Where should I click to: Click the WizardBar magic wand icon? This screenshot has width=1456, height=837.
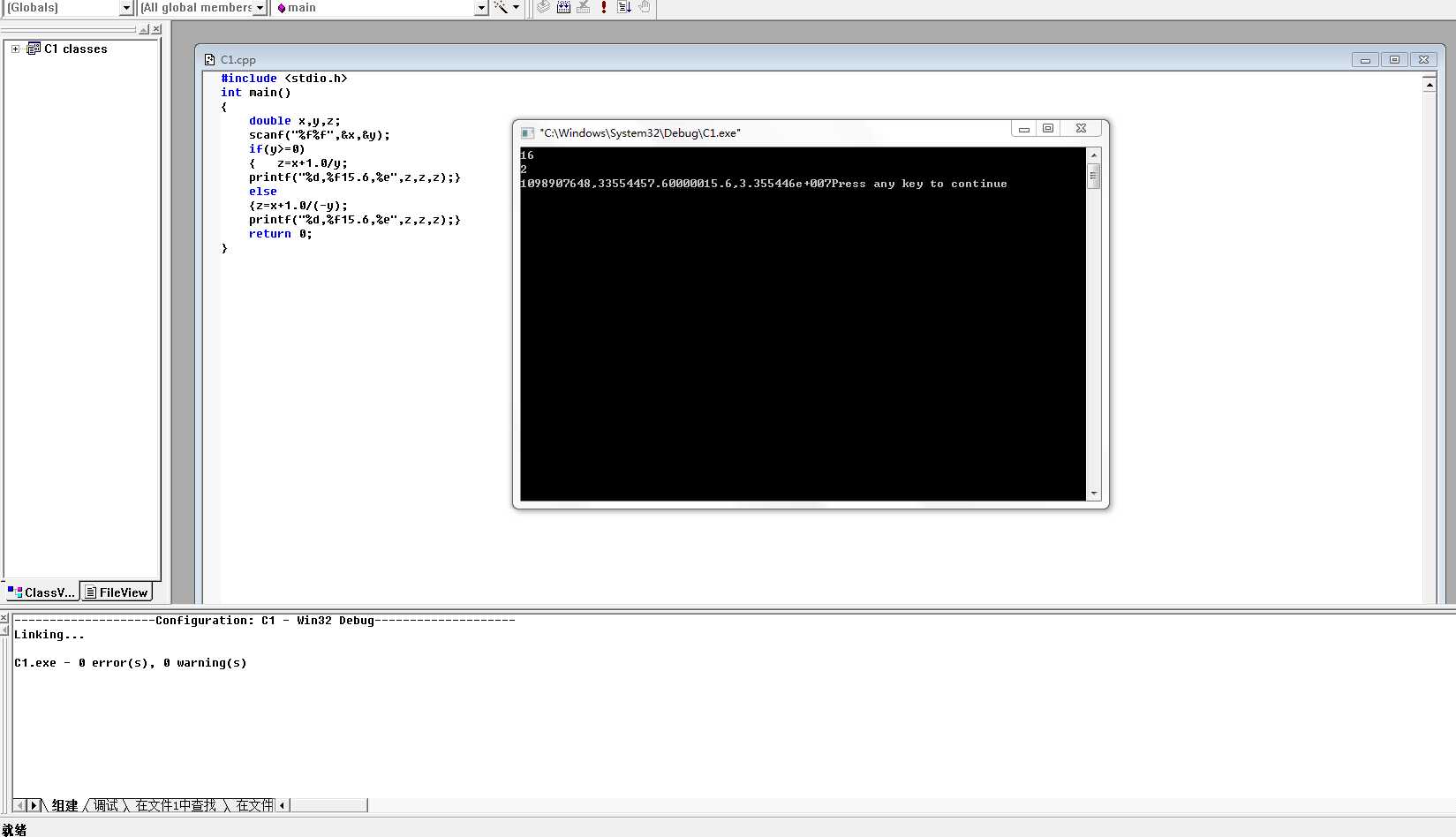pyautogui.click(x=501, y=7)
